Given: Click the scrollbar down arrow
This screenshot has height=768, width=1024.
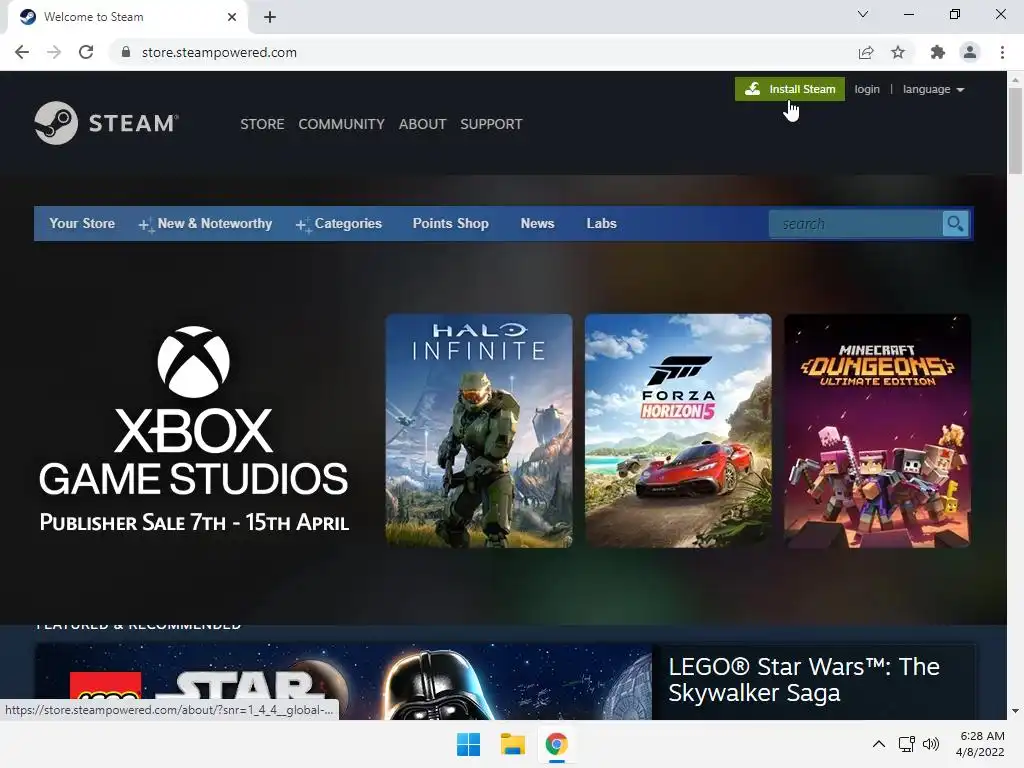Looking at the screenshot, I should click(x=1015, y=711).
